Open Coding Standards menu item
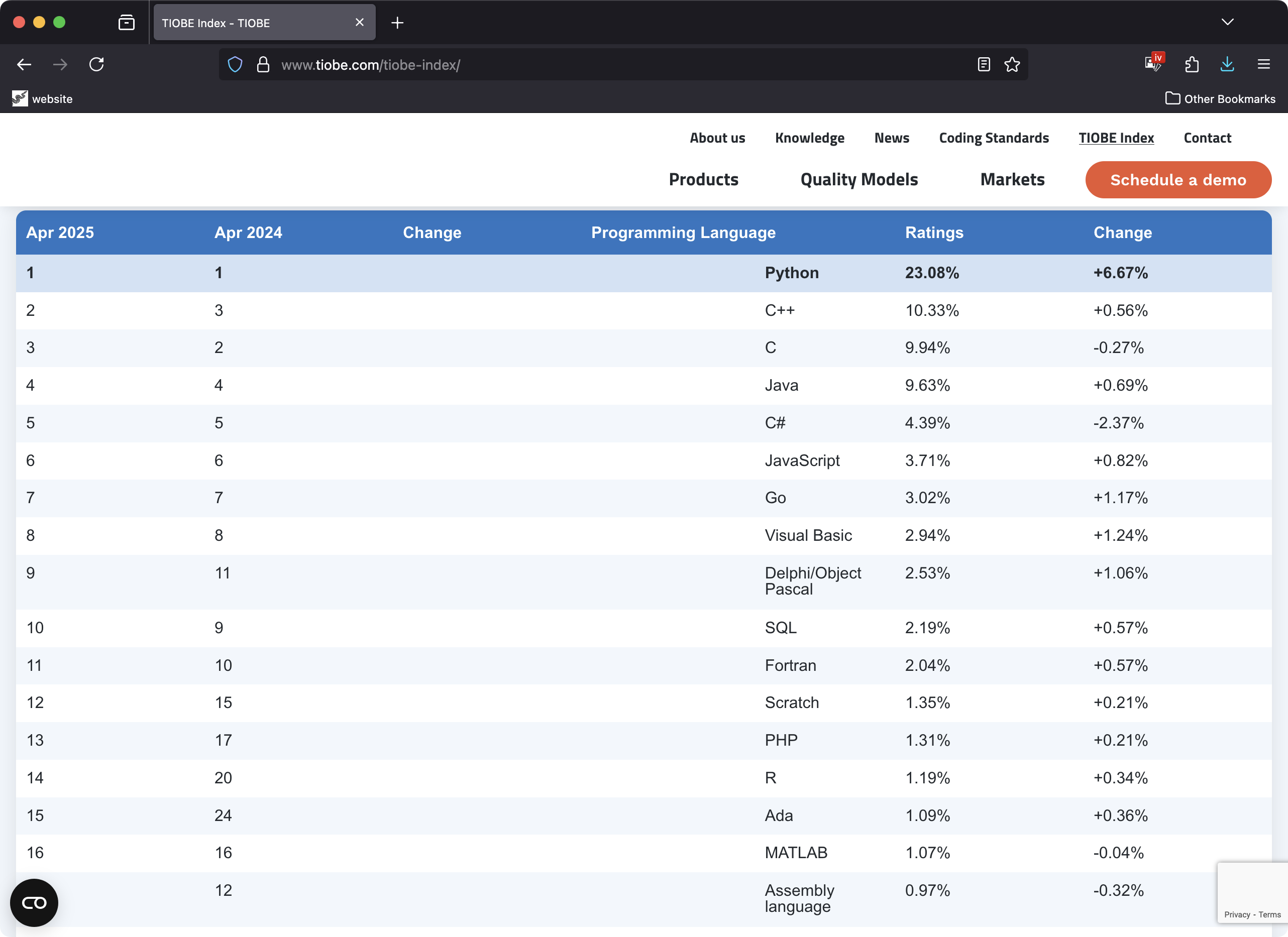This screenshot has height=937, width=1288. pos(994,138)
